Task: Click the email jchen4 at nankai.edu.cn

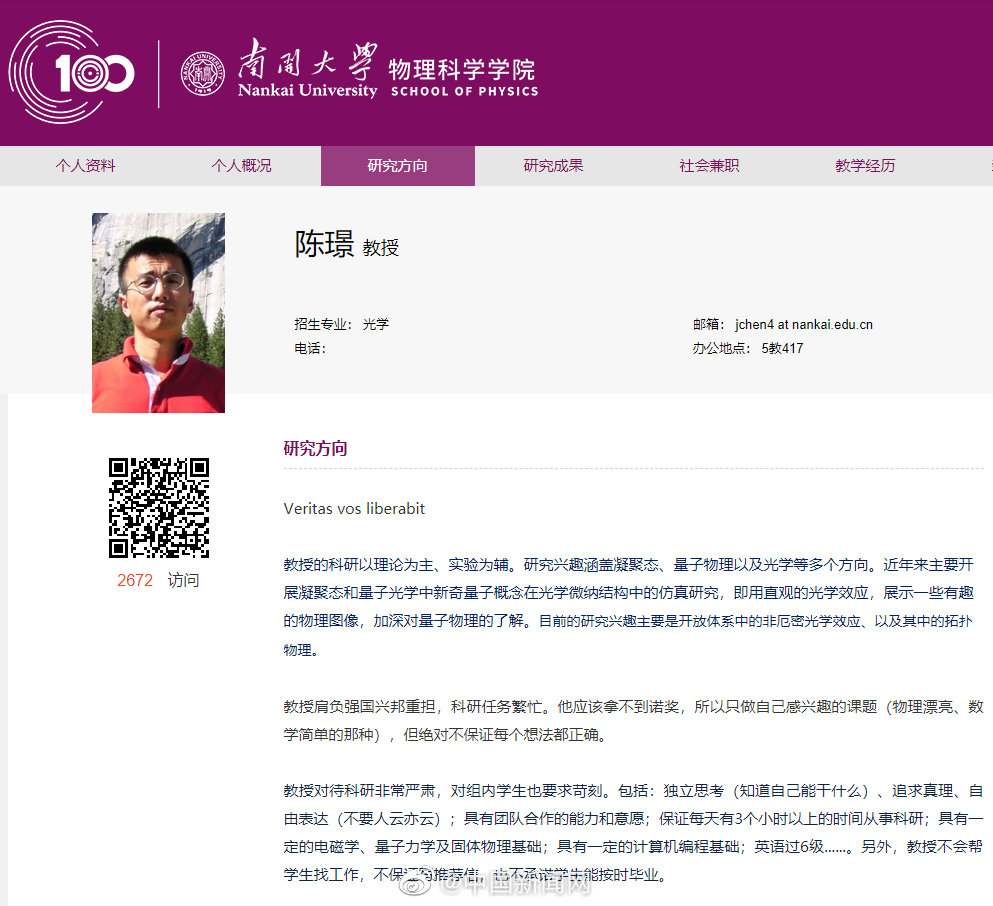Action: click(804, 325)
